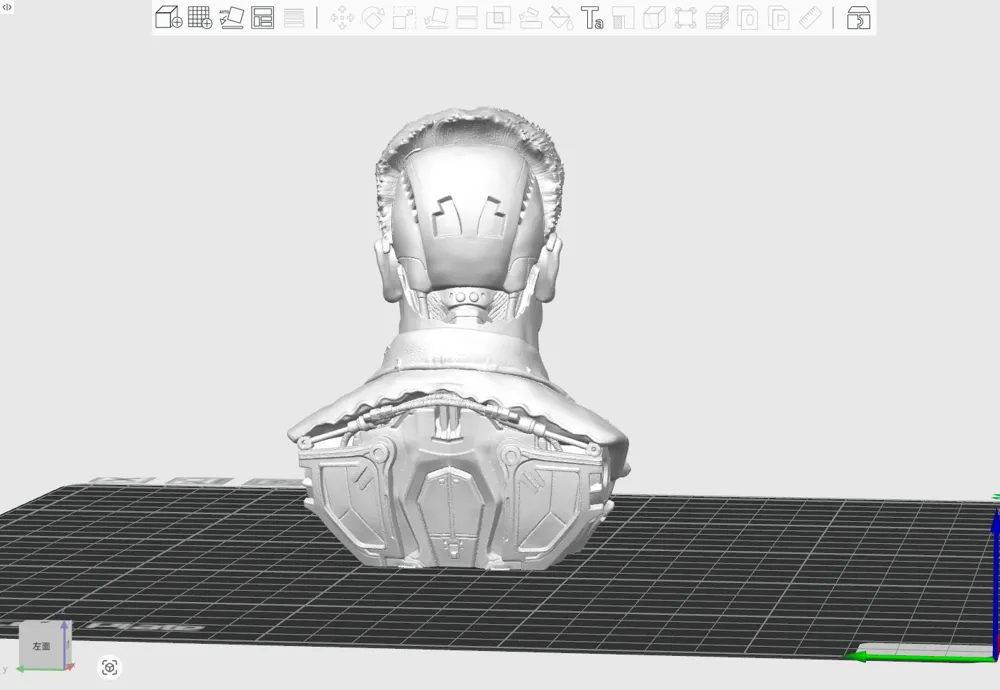Click the Add object cube icon
This screenshot has height=690, width=1000.
click(x=169, y=17)
